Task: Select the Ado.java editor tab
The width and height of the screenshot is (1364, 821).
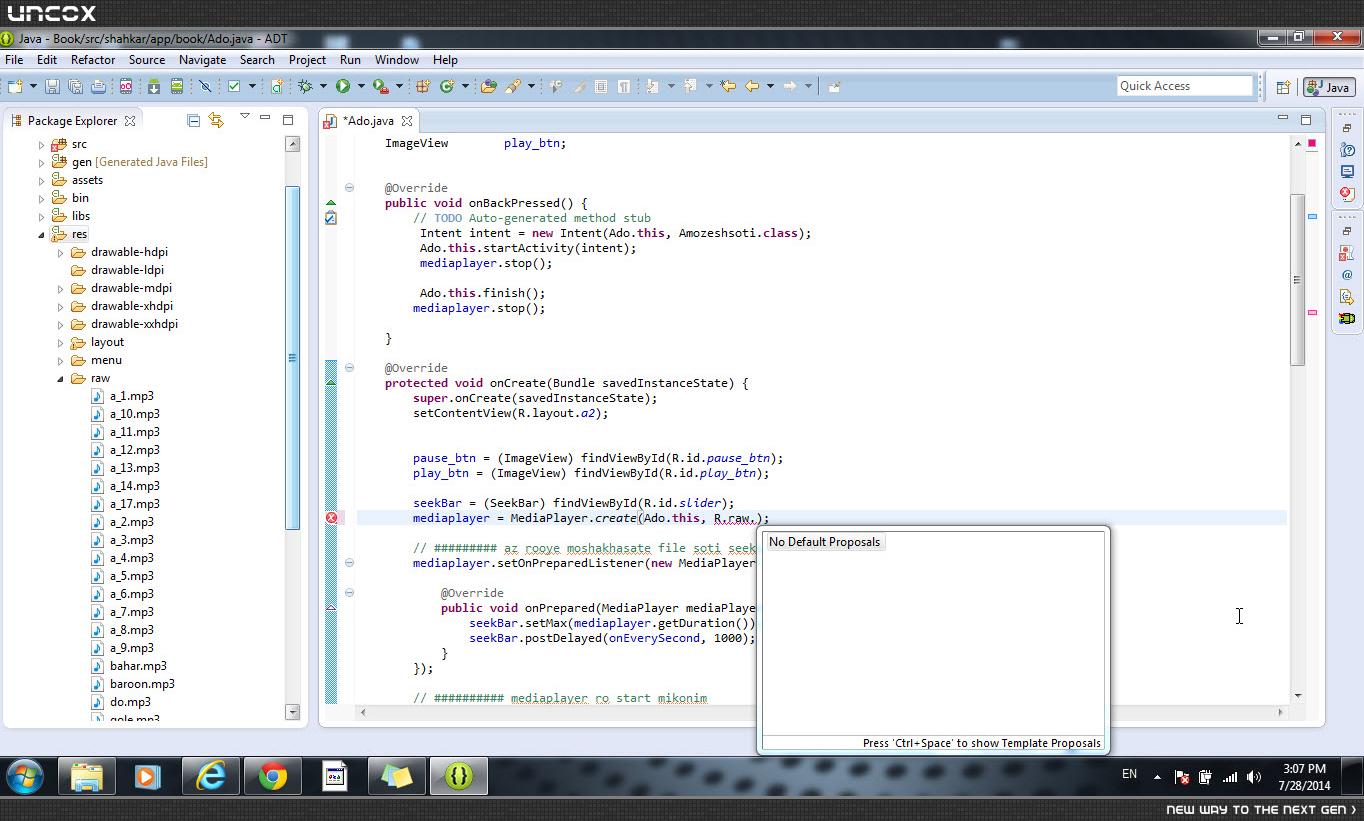Action: [x=368, y=121]
